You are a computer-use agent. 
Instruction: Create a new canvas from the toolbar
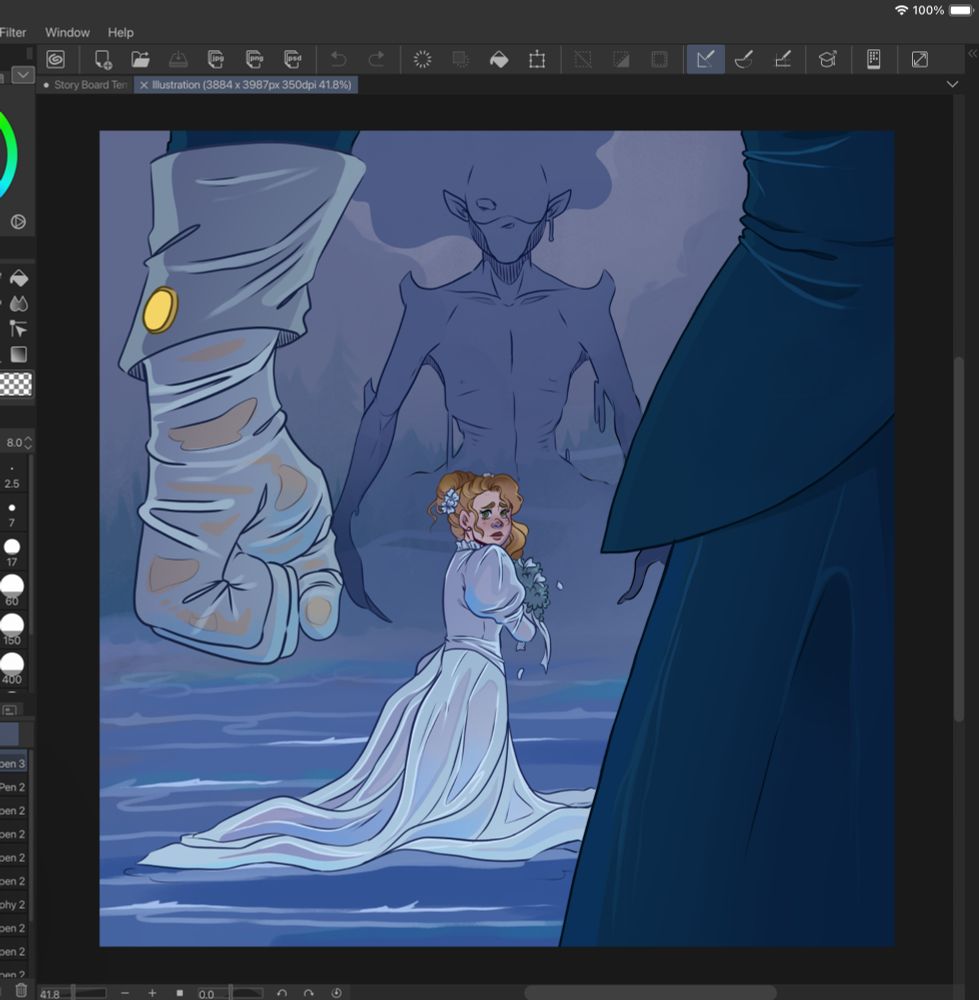tap(102, 60)
